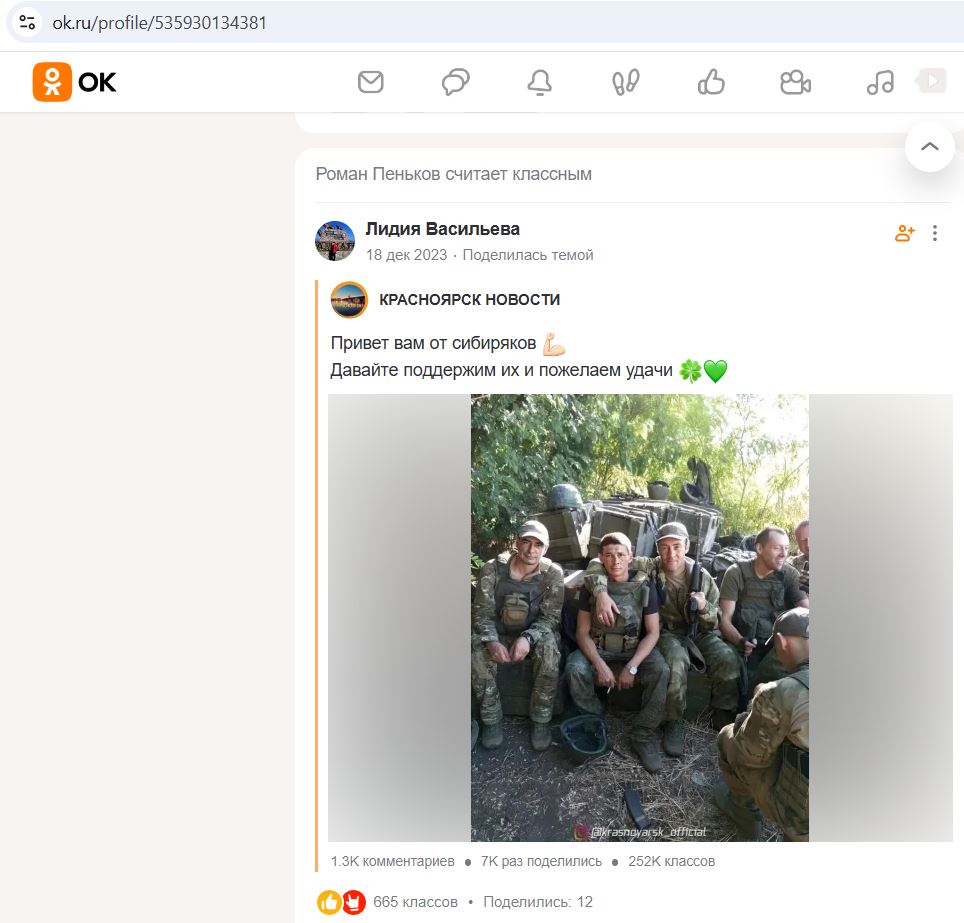View 1.3K комментариев on shared post
The width and height of the screenshot is (964, 923).
[x=393, y=861]
